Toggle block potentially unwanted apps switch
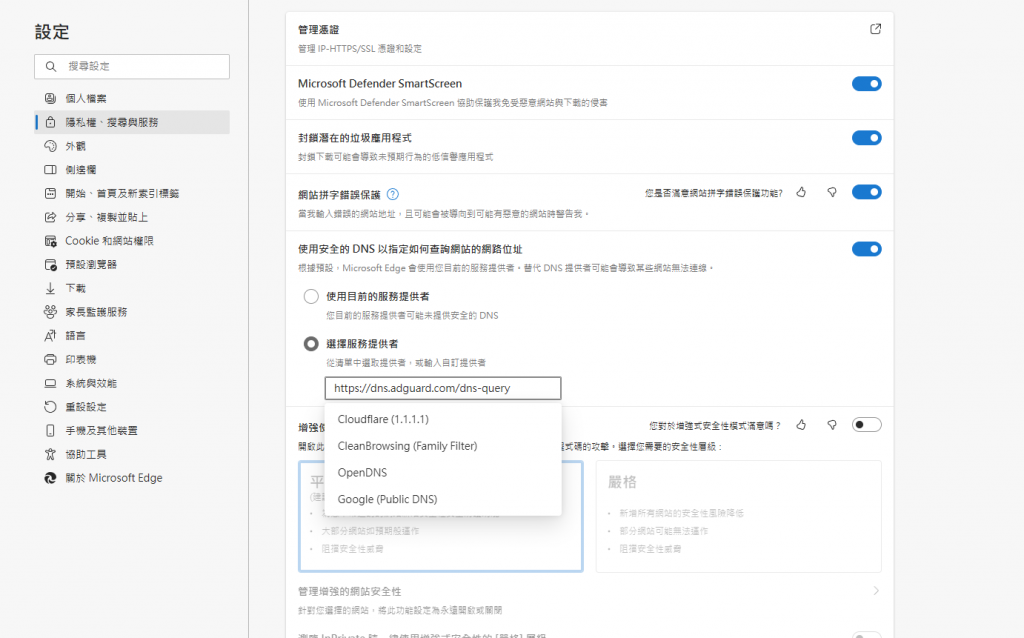This screenshot has height=638, width=1024. click(x=867, y=138)
